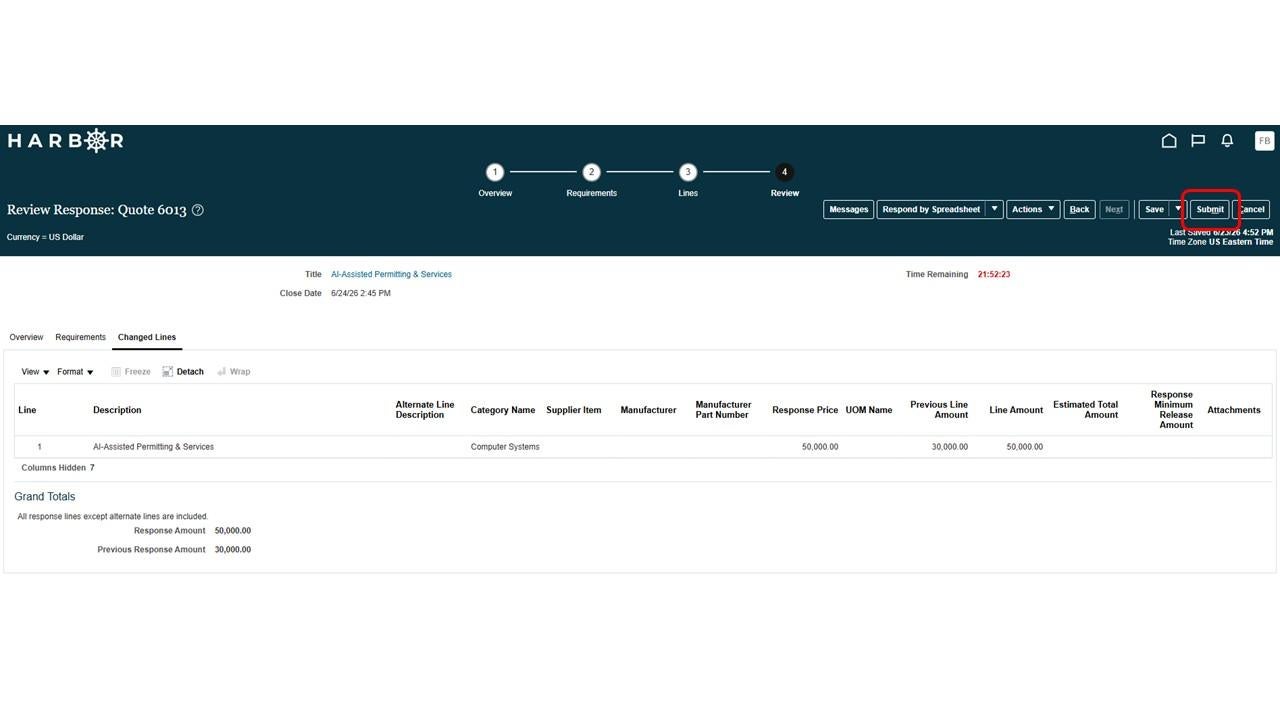The height and width of the screenshot is (720, 1280).
Task: Select step 4 Review in train
Action: (784, 172)
